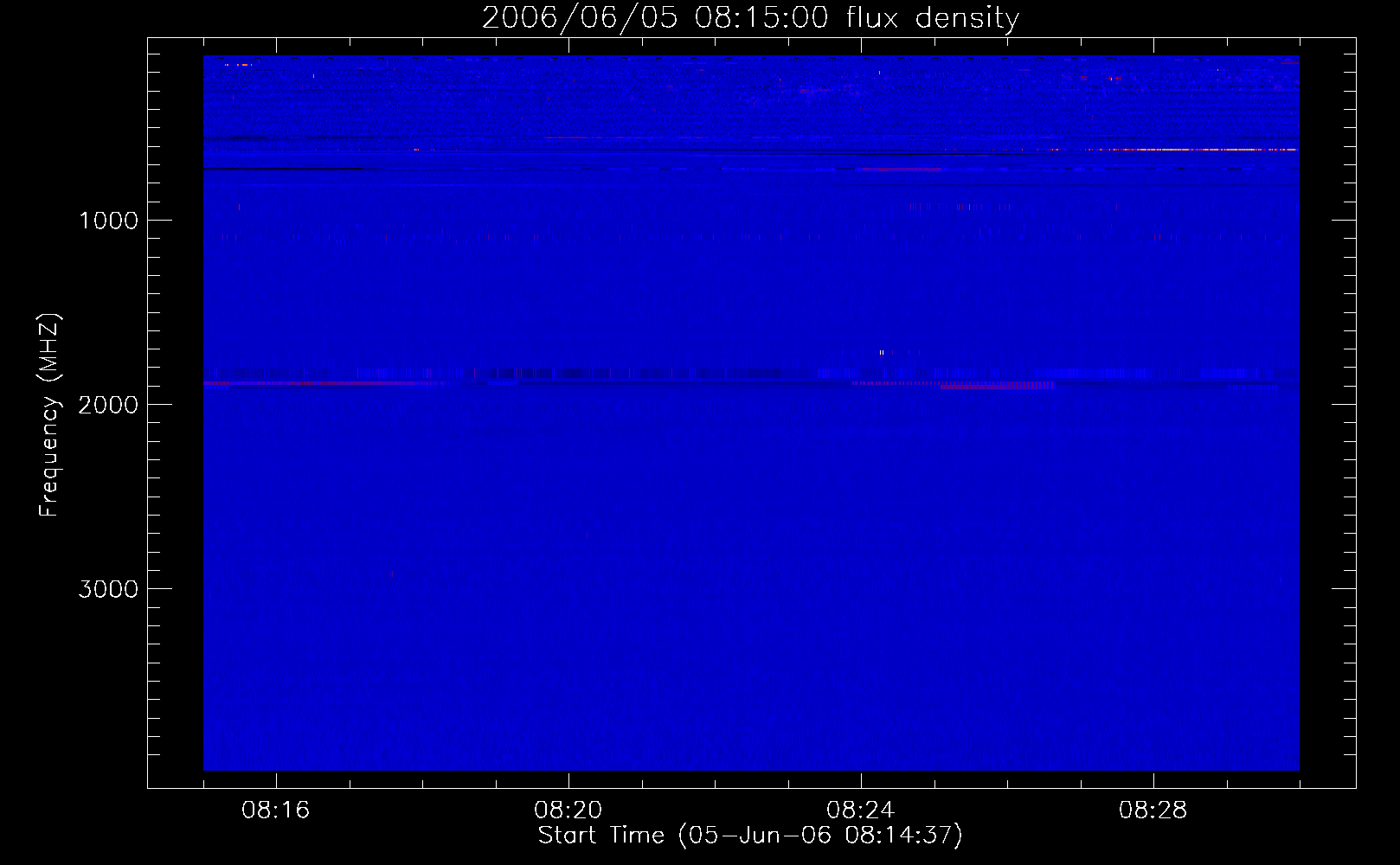Click the plot title '2006/06/05 08:15:00 flux density'
Viewport: 1400px width, 865px height.
pos(750,18)
